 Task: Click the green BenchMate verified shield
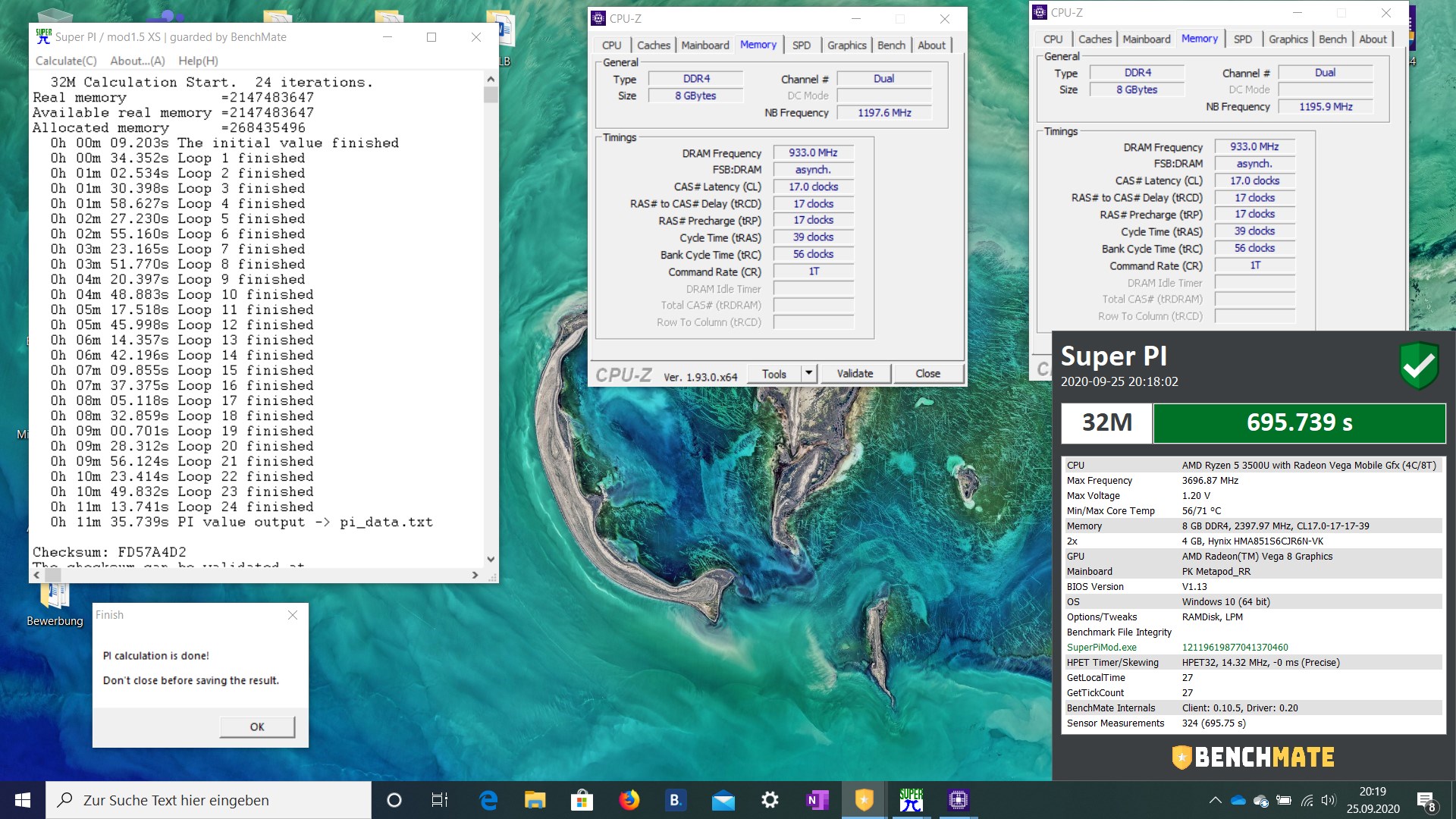point(1419,366)
